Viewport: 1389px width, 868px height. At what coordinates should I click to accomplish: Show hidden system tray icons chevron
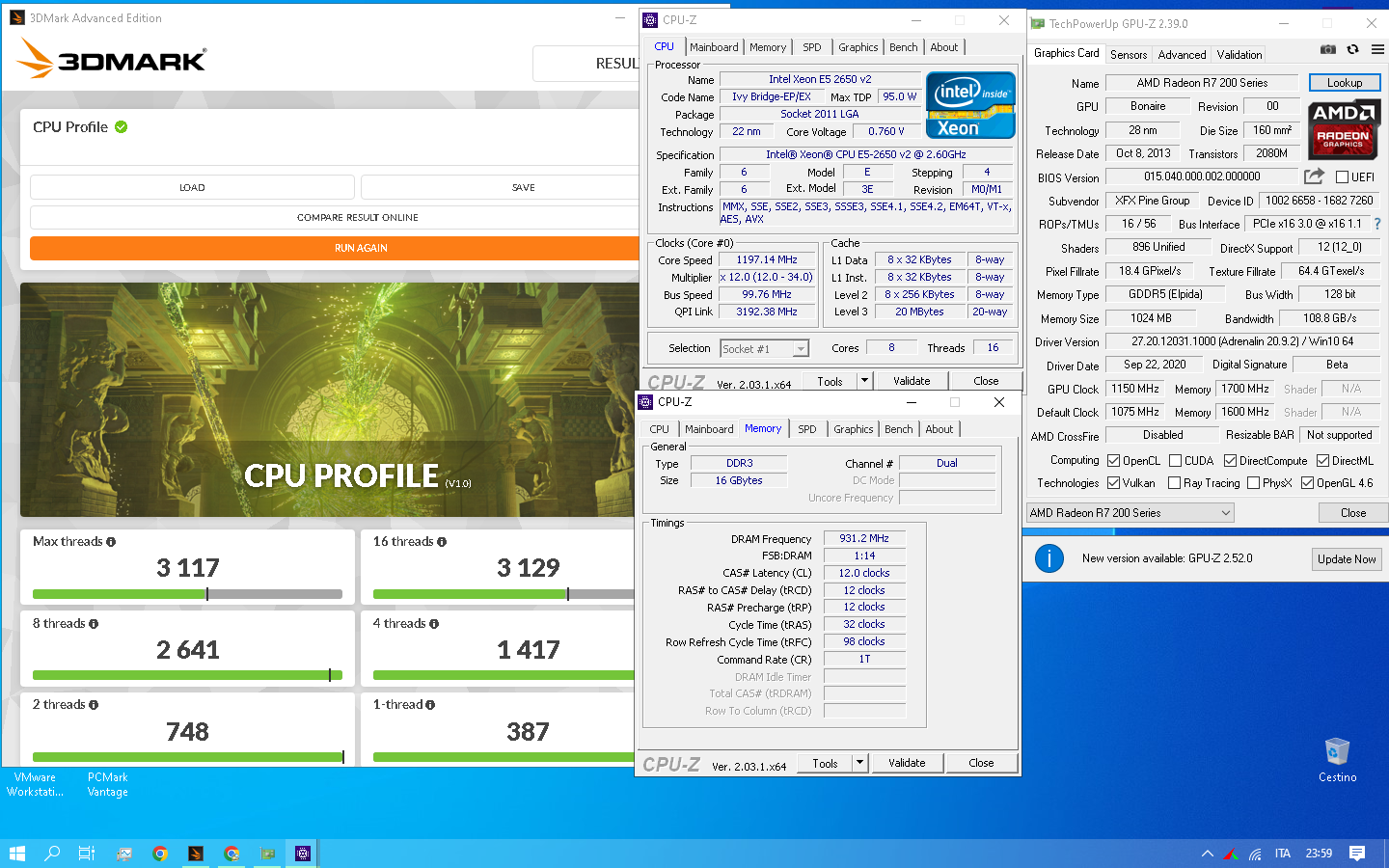click(x=1208, y=854)
